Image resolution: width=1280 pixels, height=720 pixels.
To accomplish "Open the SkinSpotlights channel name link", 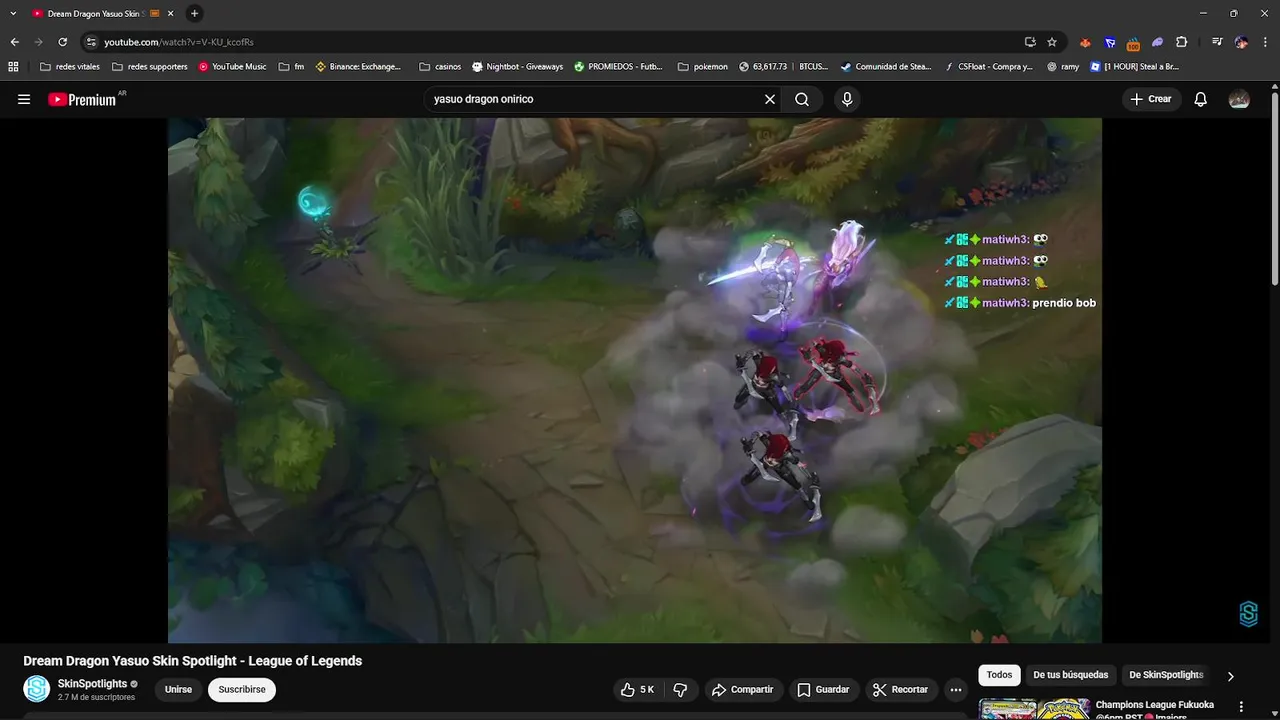I will pos(93,684).
